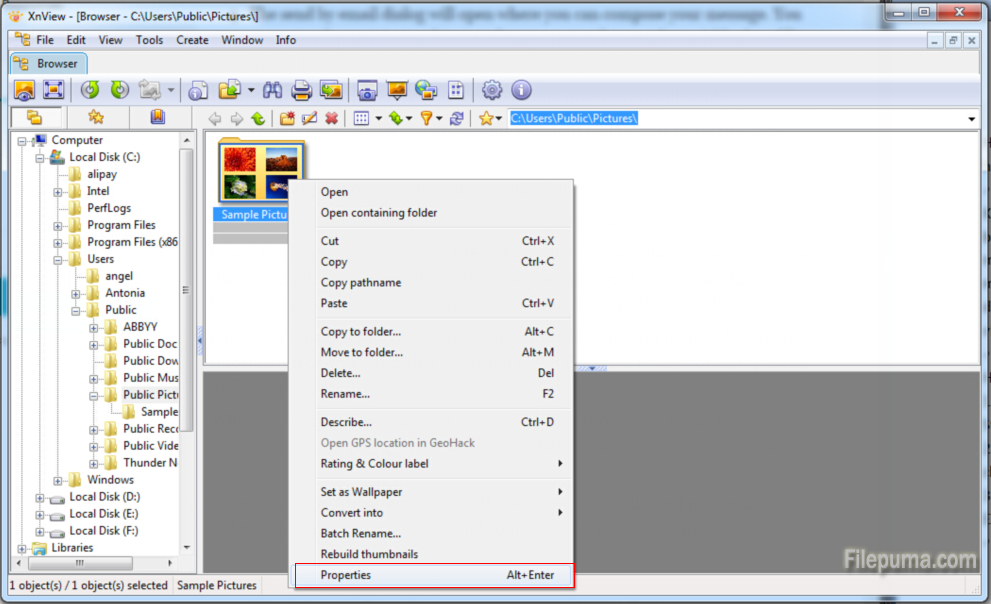Collapse the Public folder tree node

click(77, 310)
